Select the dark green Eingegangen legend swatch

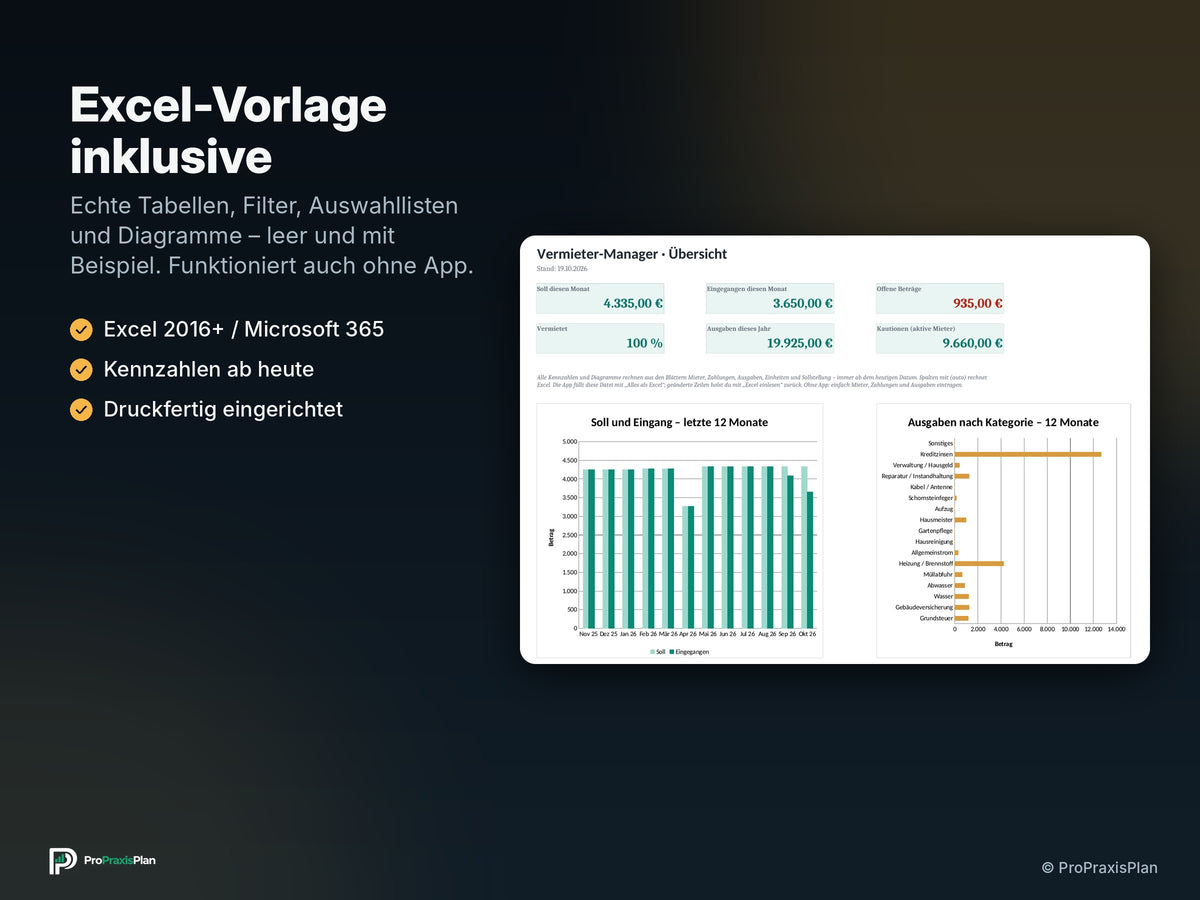[671, 651]
